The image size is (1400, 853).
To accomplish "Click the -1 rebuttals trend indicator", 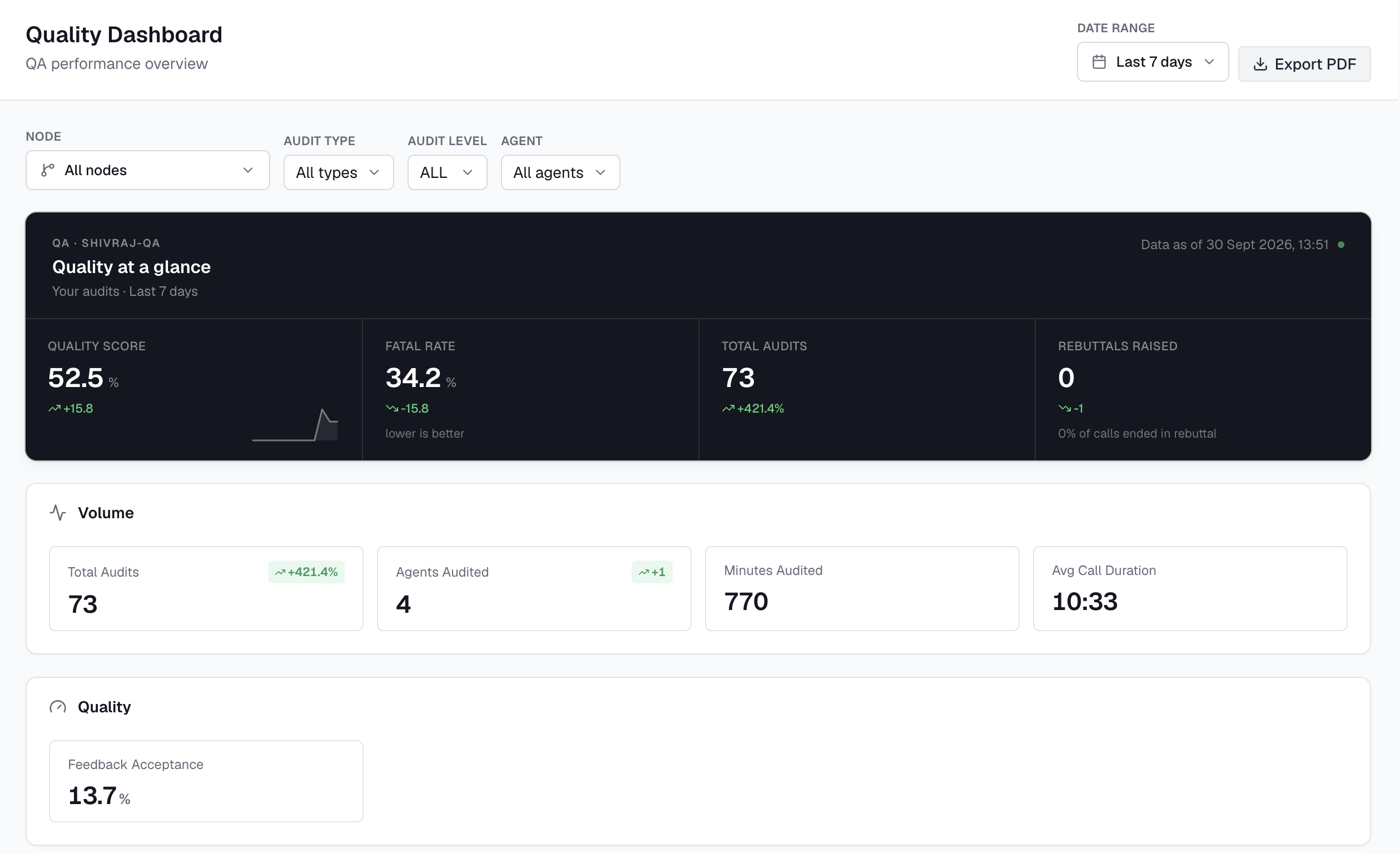I will 1070,409.
